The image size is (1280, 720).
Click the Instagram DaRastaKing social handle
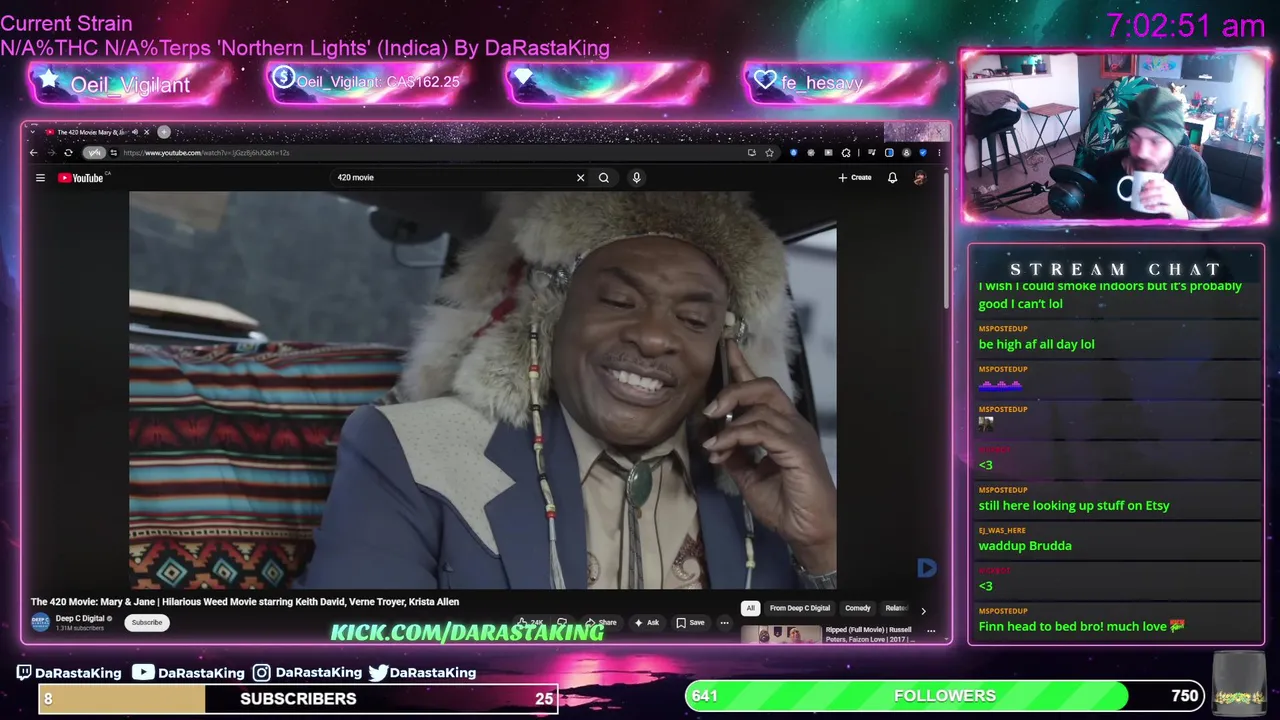coord(308,673)
